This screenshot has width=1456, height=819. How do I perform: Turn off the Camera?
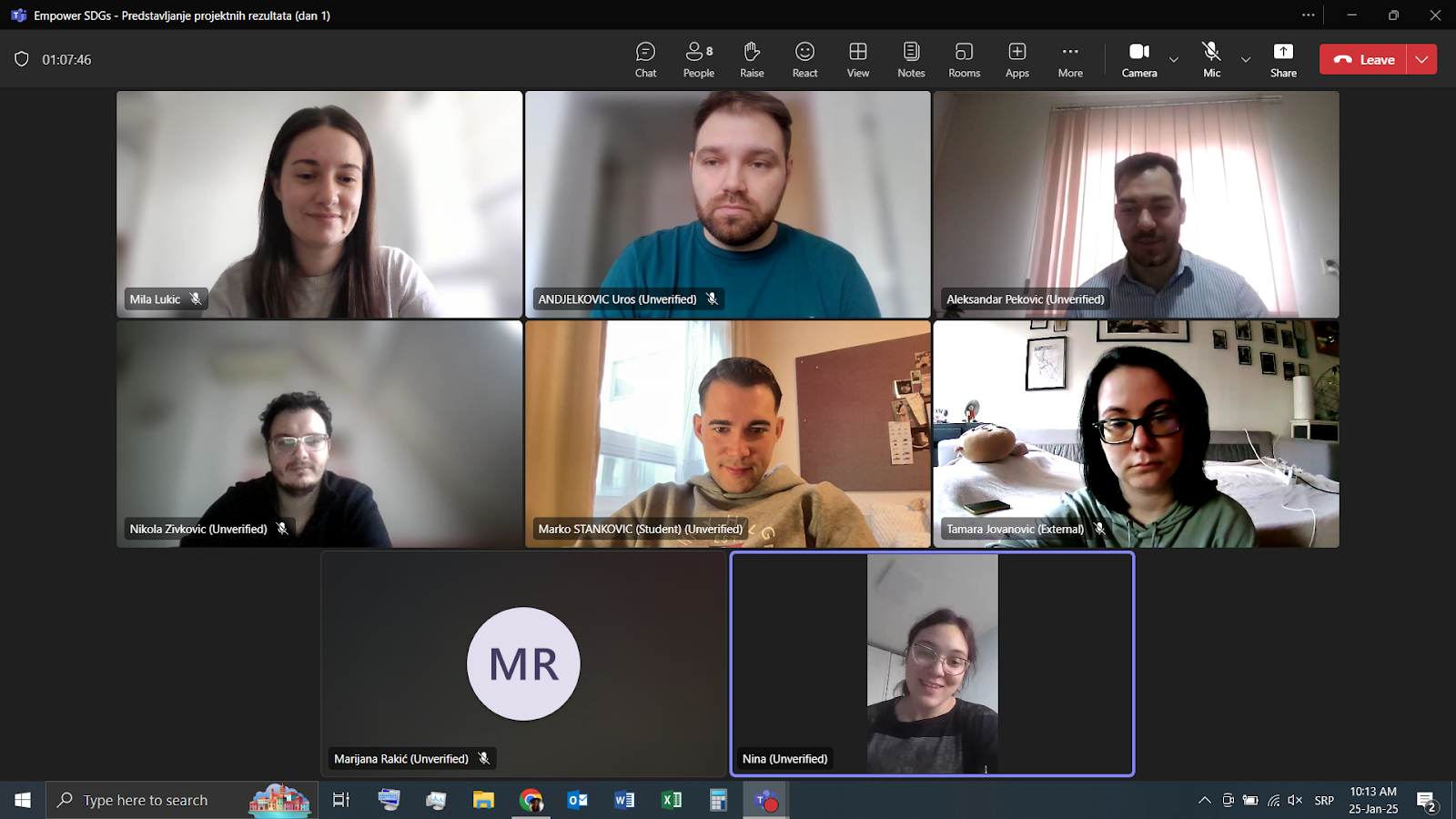pos(1139,59)
